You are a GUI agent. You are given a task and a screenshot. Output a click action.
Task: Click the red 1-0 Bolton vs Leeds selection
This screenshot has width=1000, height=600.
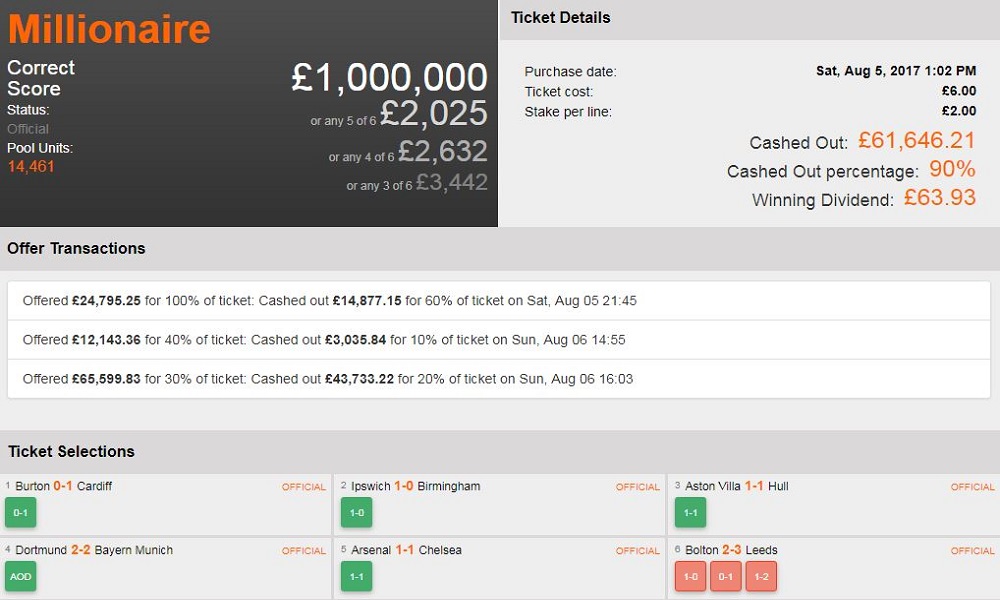point(690,576)
